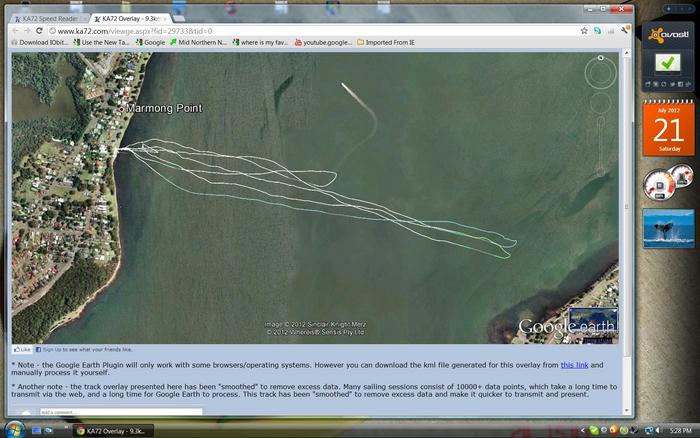The width and height of the screenshot is (700, 438).
Task: Open the Chrome wrench settings menu
Action: click(625, 31)
